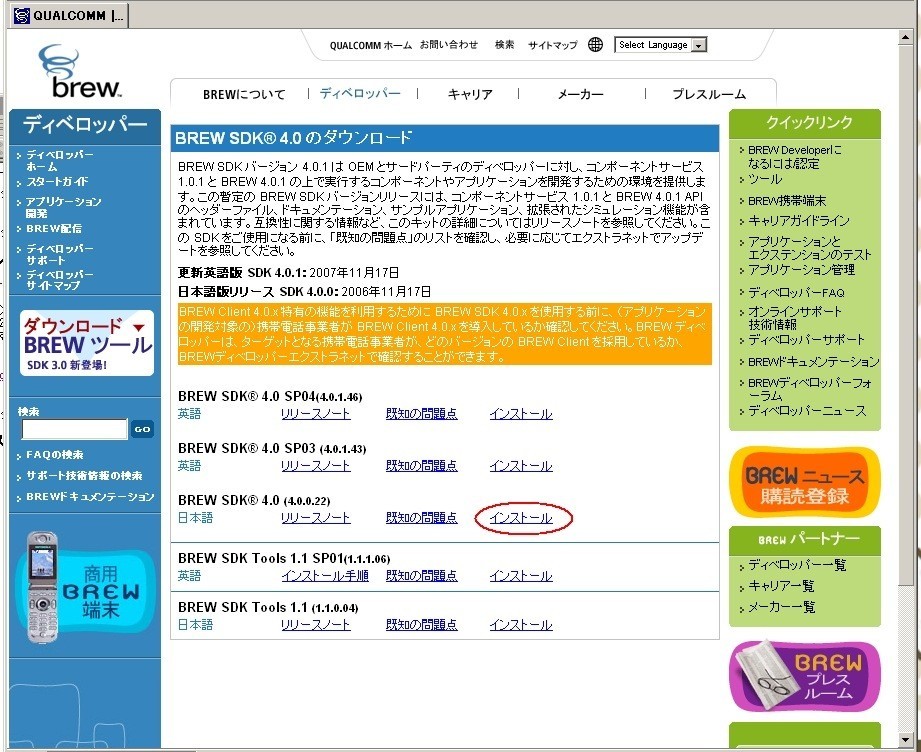Open 検索 link in top bar
The height and width of the screenshot is (752, 921).
coord(505,45)
